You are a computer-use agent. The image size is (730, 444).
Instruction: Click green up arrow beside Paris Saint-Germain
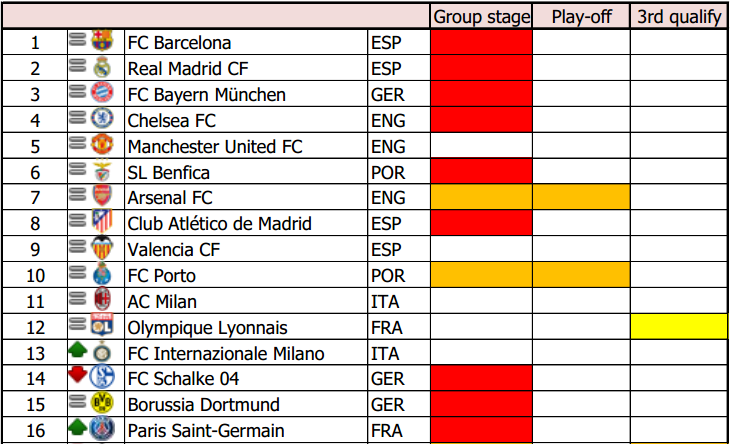click(x=79, y=430)
